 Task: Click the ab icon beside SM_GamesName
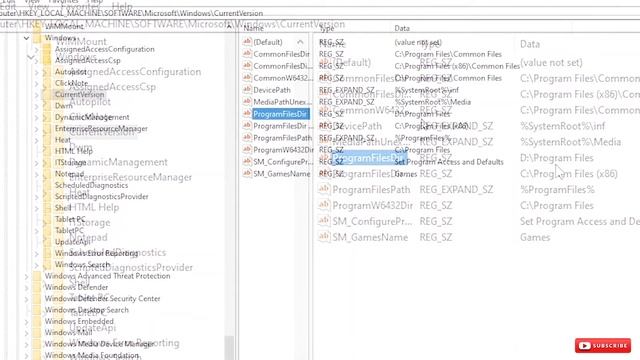pyautogui.click(x=247, y=173)
